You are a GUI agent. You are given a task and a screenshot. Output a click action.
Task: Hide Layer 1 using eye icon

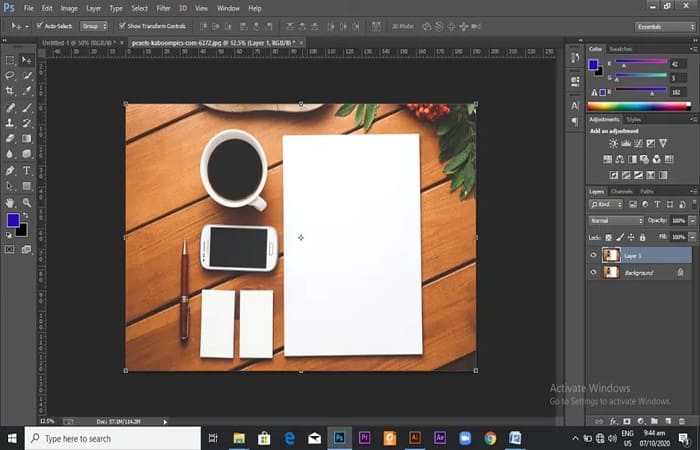(x=593, y=255)
